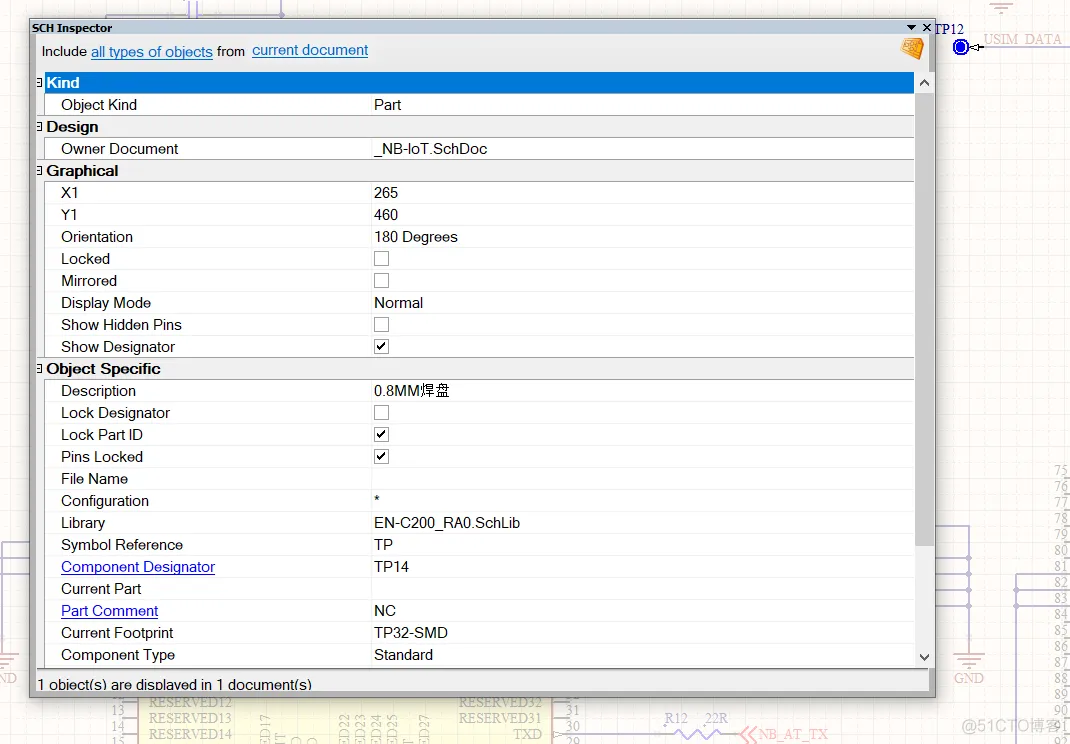Open the Component Designator link

pyautogui.click(x=138, y=567)
